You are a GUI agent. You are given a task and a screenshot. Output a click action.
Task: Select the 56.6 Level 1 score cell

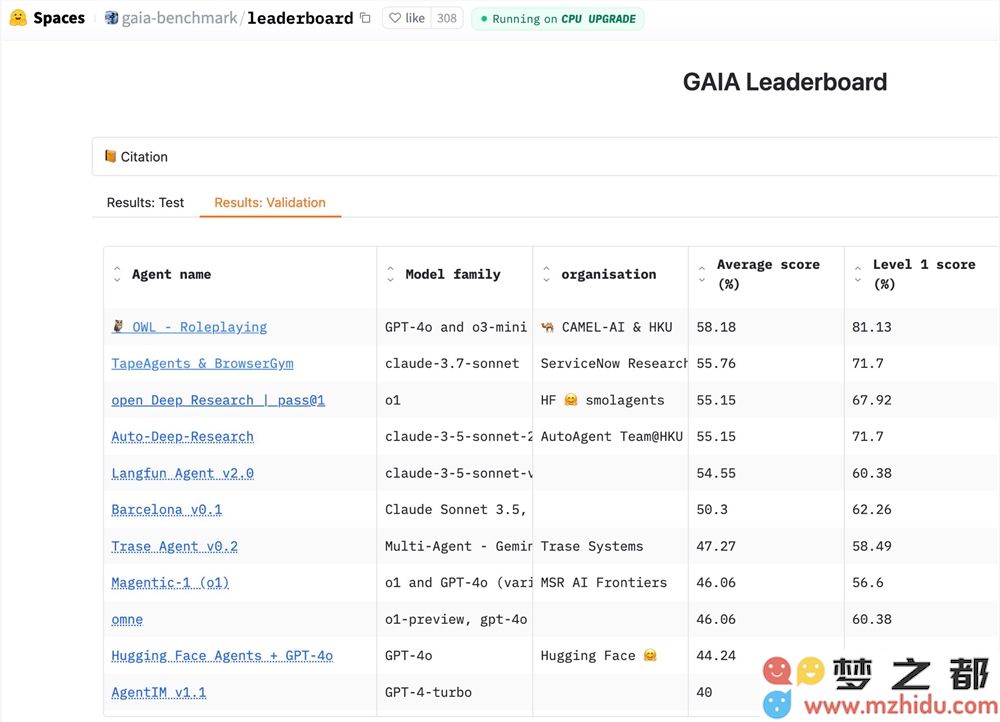[922, 583]
